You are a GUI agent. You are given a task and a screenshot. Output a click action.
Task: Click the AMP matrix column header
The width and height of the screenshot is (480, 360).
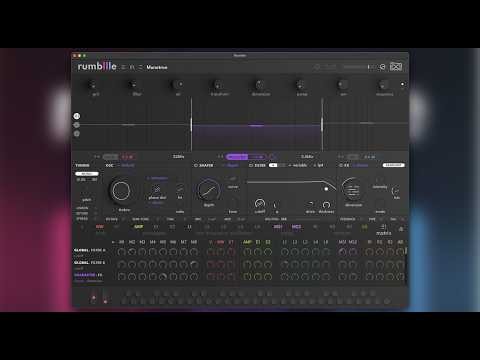coord(247,242)
